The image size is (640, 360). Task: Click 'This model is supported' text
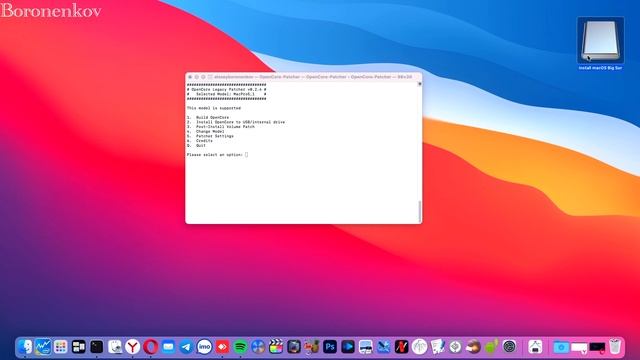click(214, 108)
